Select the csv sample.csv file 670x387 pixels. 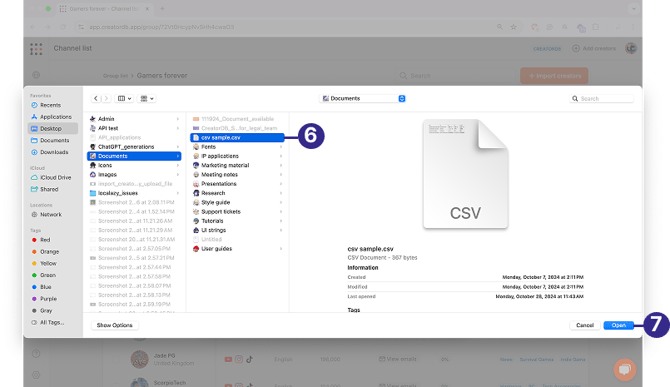[237, 138]
